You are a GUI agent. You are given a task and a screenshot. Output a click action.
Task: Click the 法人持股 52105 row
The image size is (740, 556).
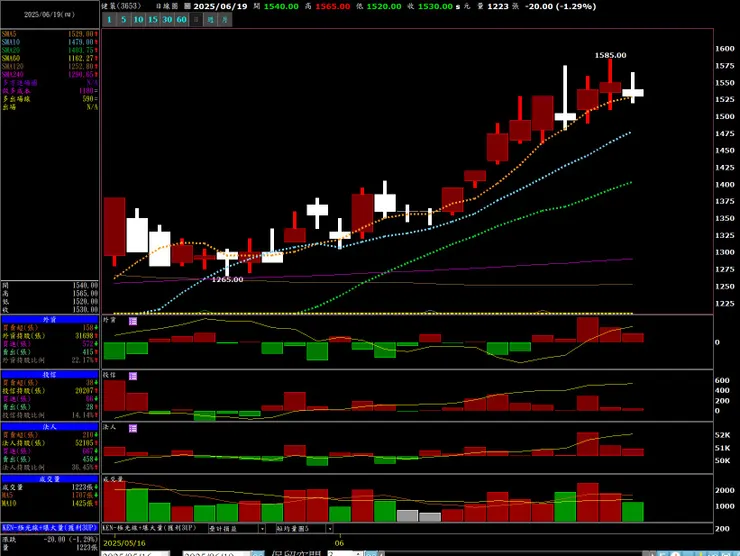click(x=50, y=443)
